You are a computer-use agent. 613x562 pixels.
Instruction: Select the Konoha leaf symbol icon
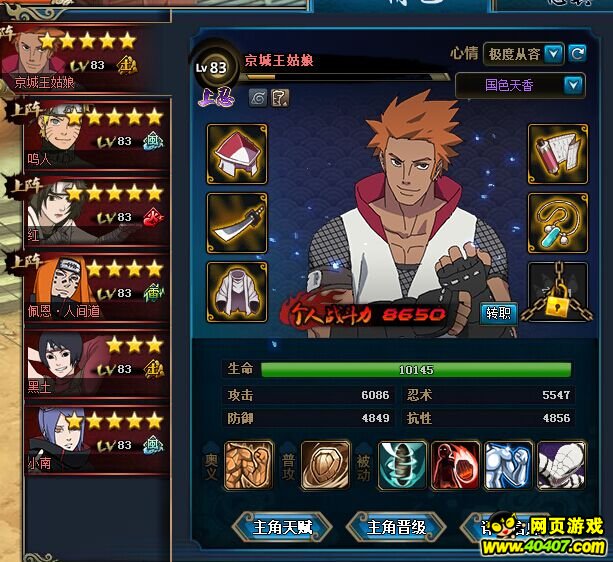[x=258, y=98]
